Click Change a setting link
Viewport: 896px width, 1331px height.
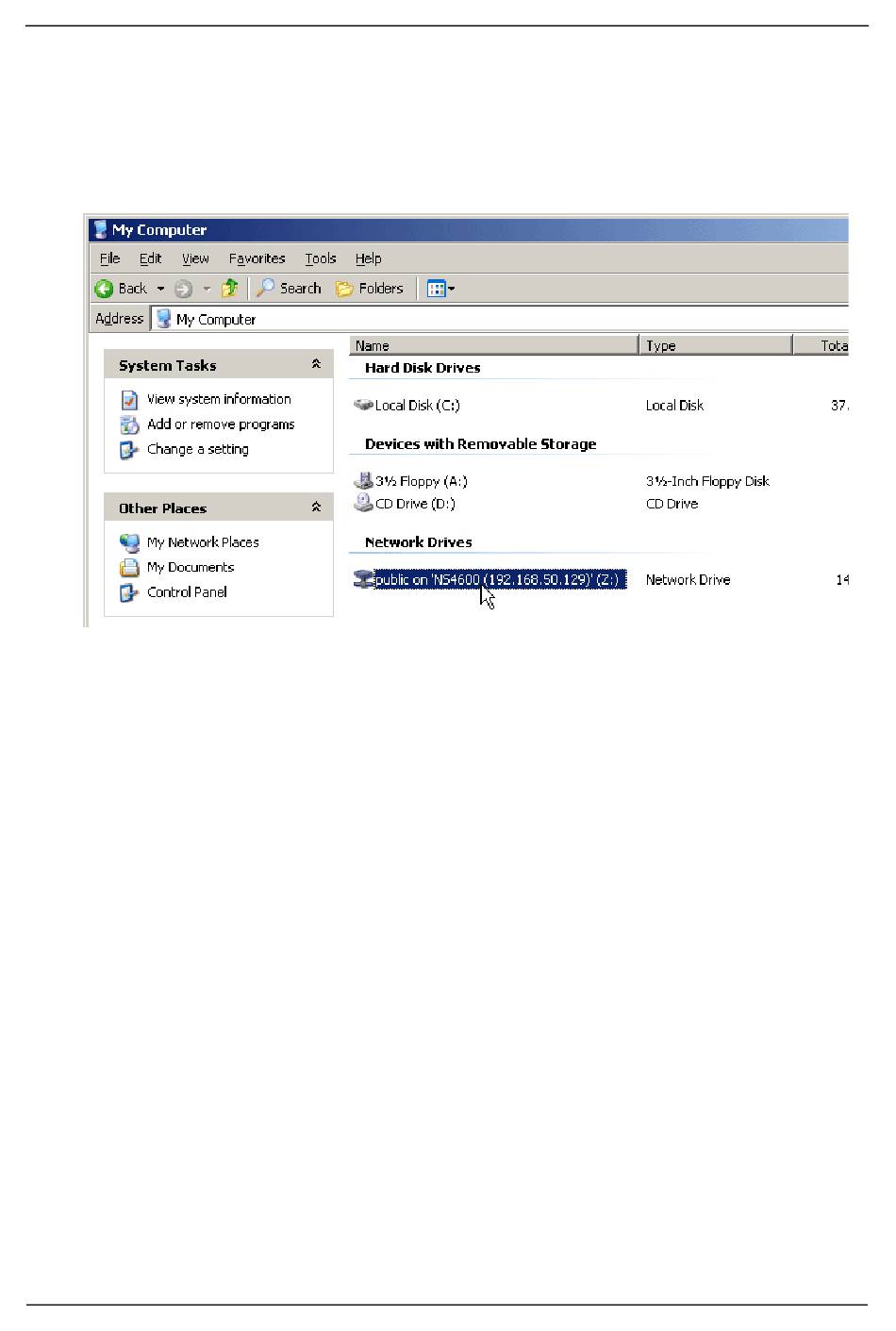[x=198, y=449]
